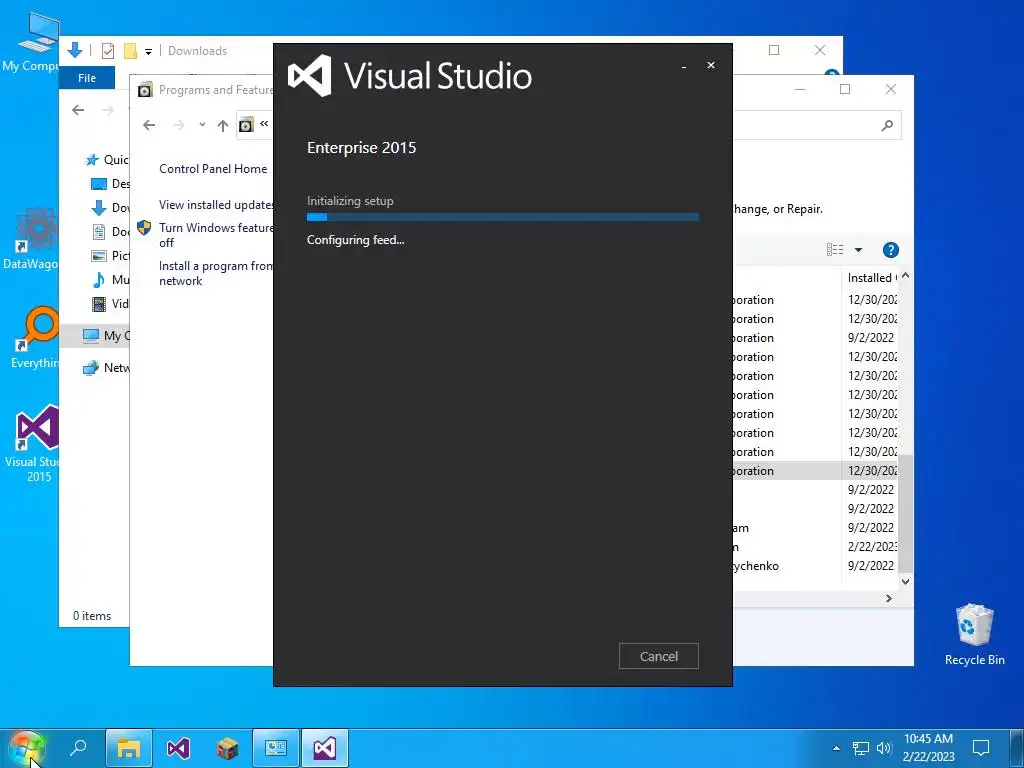Open DataWagon desktop shortcut
The width and height of the screenshot is (1024, 768).
click(31, 238)
